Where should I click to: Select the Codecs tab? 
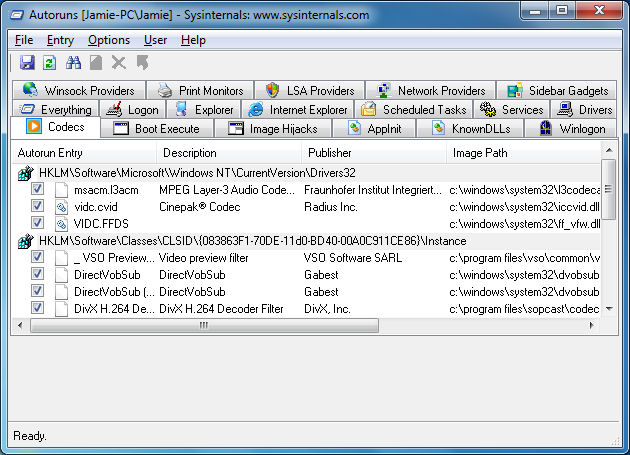(55, 127)
